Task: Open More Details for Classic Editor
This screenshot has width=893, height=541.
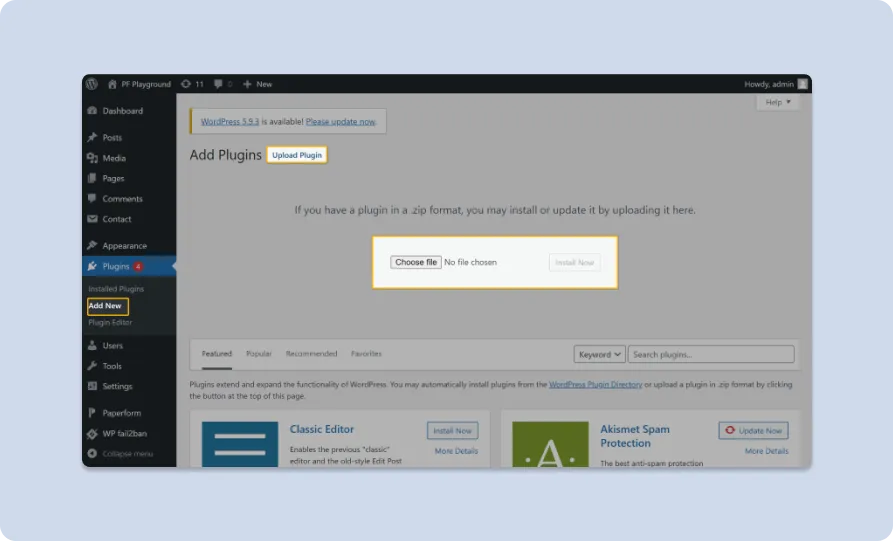Action: tap(456, 450)
